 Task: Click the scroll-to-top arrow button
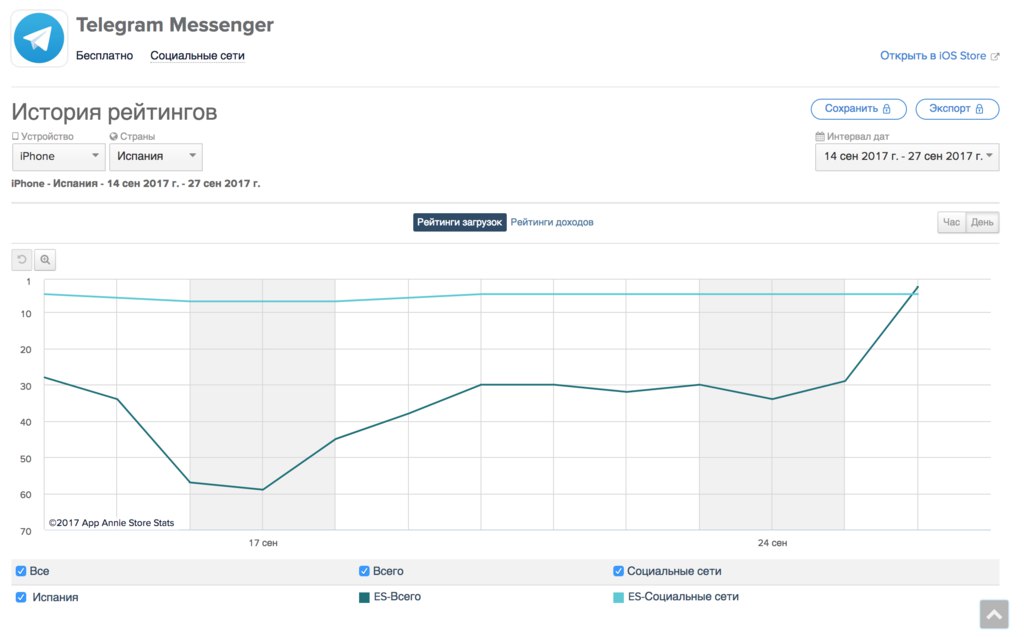[x=994, y=613]
